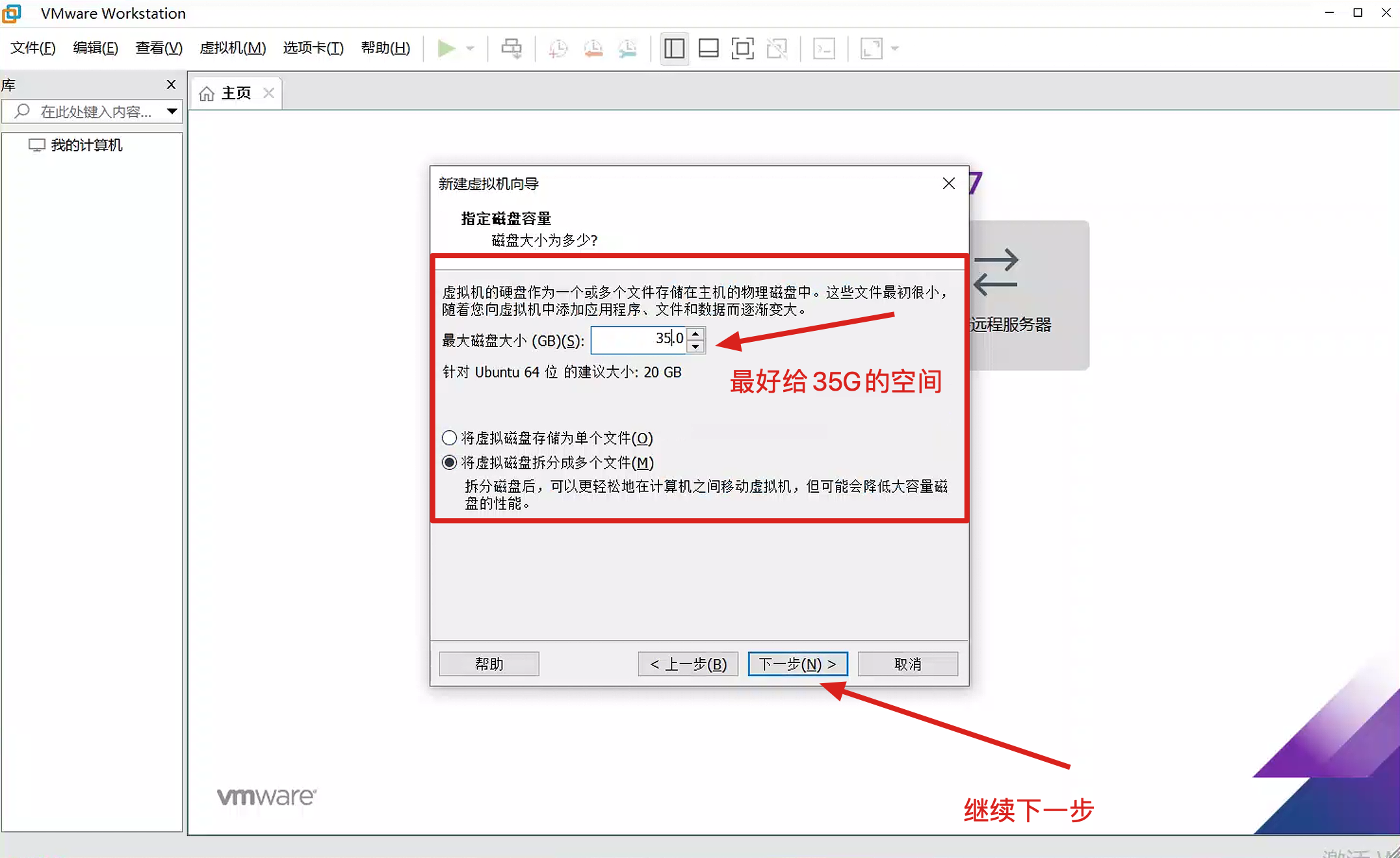The height and width of the screenshot is (858, 1400).
Task: Toggle the thumbnail bar view icon
Action: [x=708, y=48]
